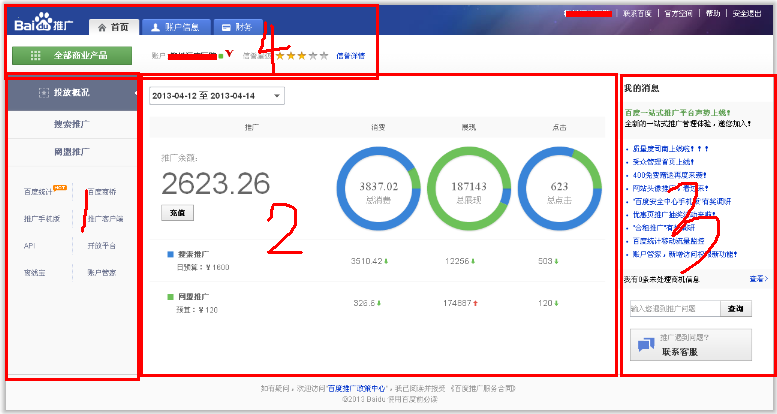Open the 受众管理首页上线 message

(x=663, y=162)
